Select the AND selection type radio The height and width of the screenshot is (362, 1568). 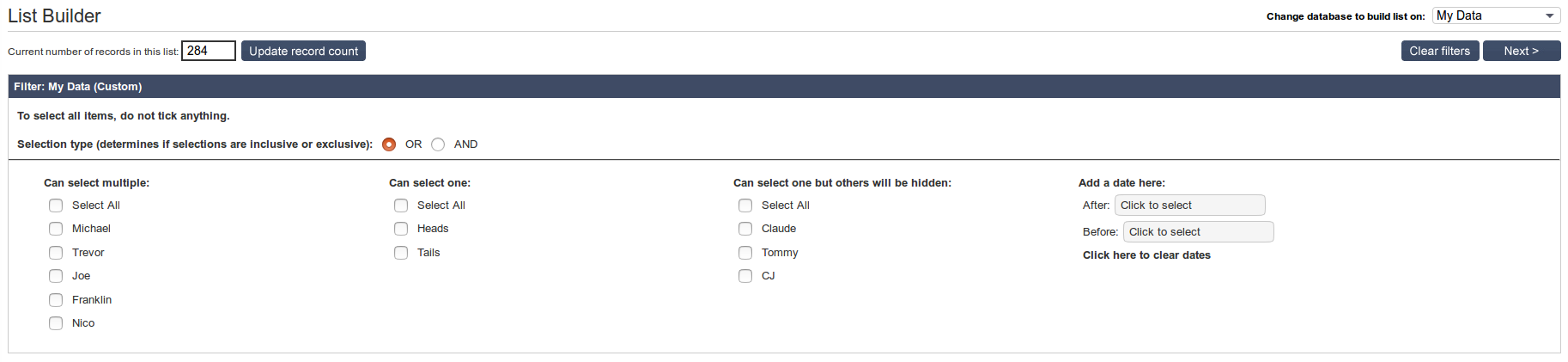[x=438, y=144]
